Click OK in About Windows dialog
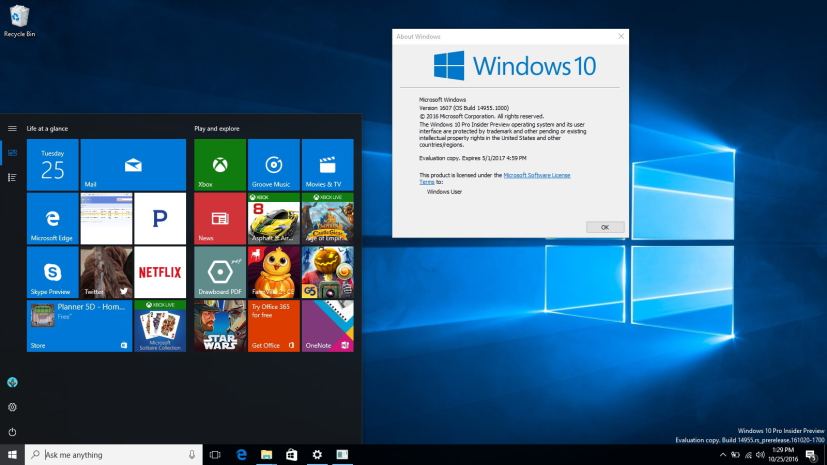Image resolution: width=827 pixels, height=465 pixels. click(x=605, y=227)
